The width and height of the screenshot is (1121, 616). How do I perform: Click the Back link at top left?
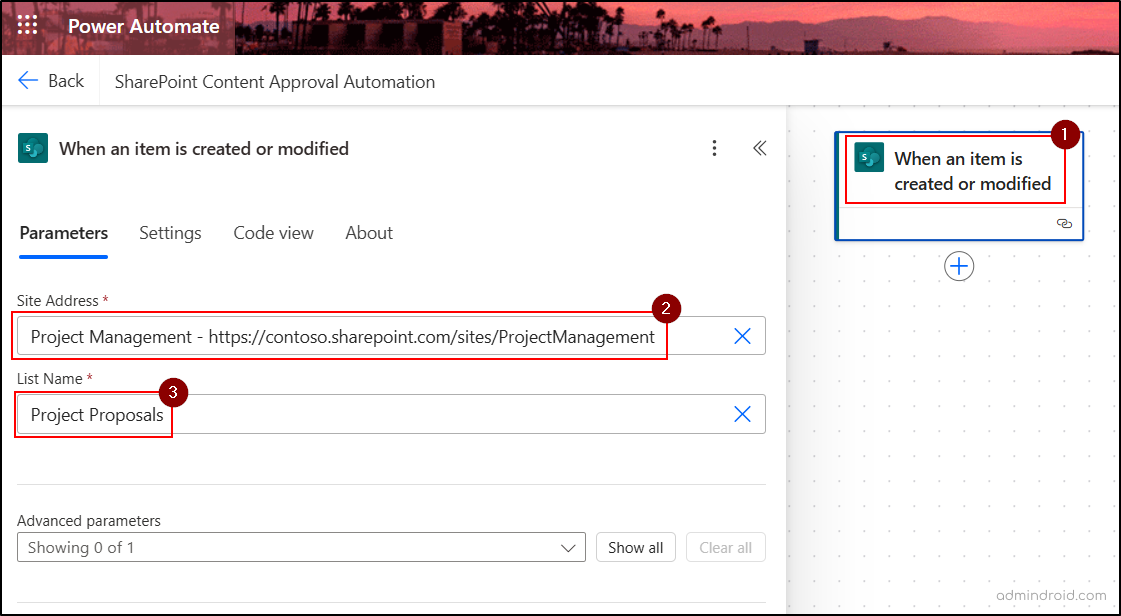click(x=65, y=80)
